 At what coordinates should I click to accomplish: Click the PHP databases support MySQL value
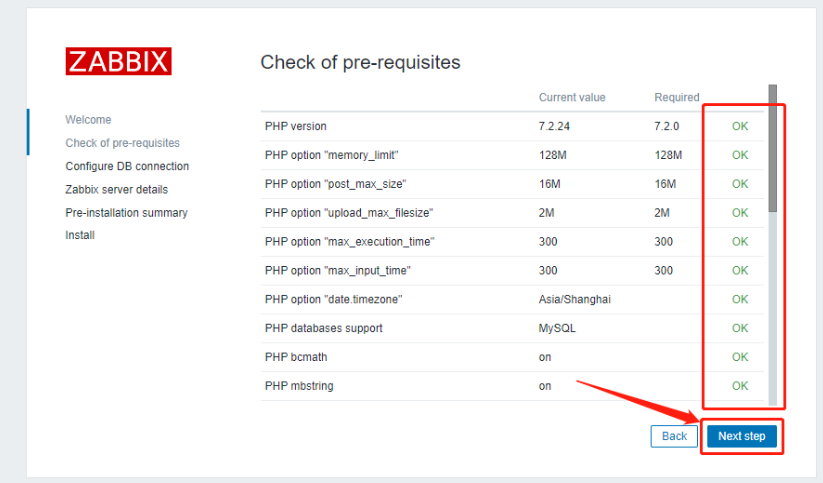pyautogui.click(x=556, y=328)
